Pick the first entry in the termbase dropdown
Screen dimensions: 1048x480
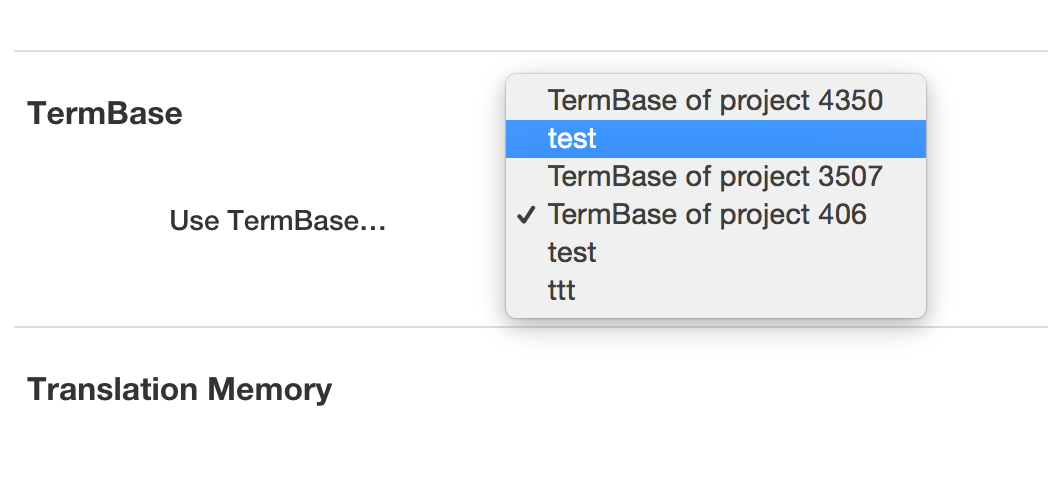[715, 100]
